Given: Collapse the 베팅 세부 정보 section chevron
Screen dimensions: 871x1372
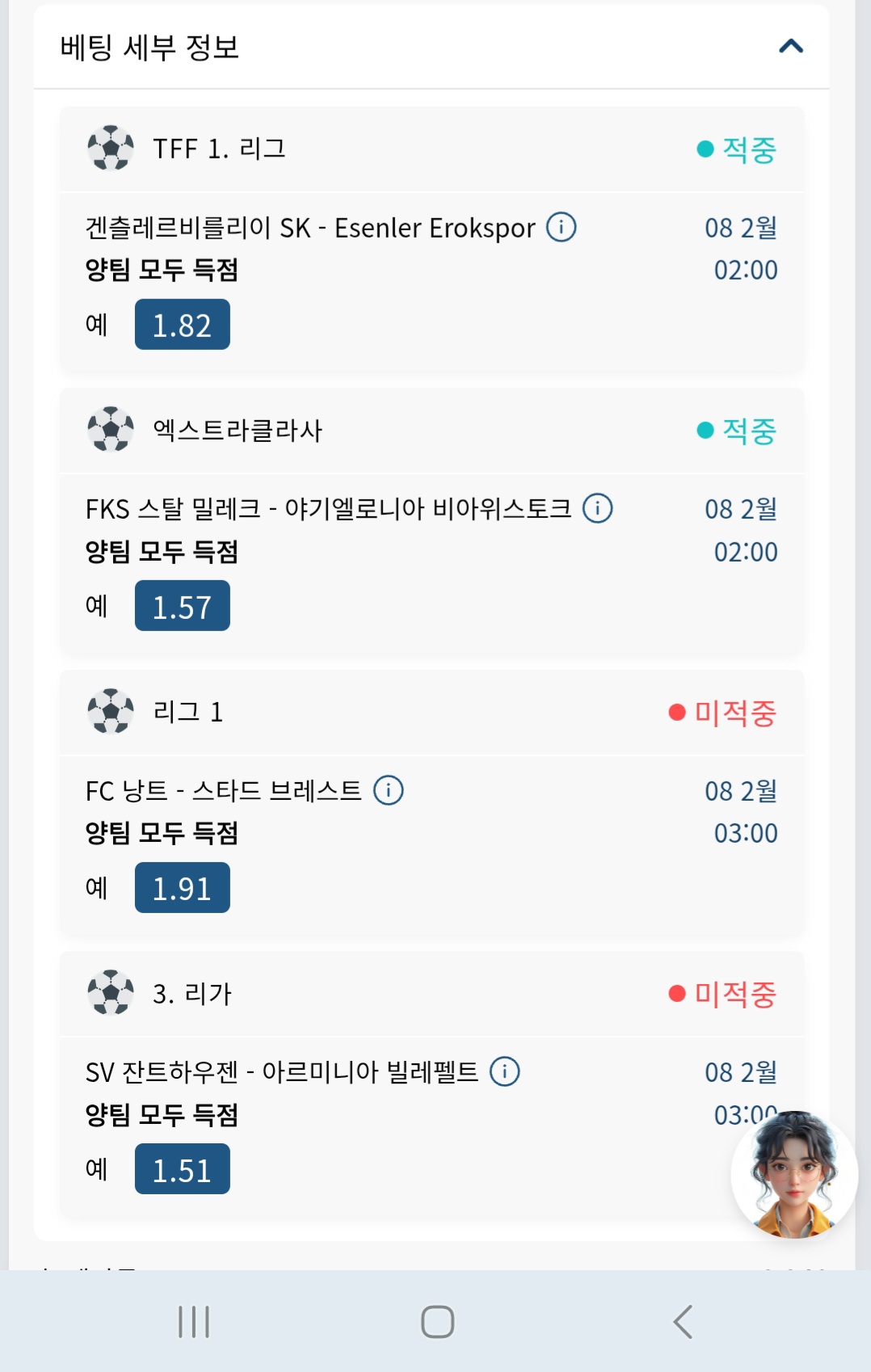Looking at the screenshot, I should click(x=791, y=46).
